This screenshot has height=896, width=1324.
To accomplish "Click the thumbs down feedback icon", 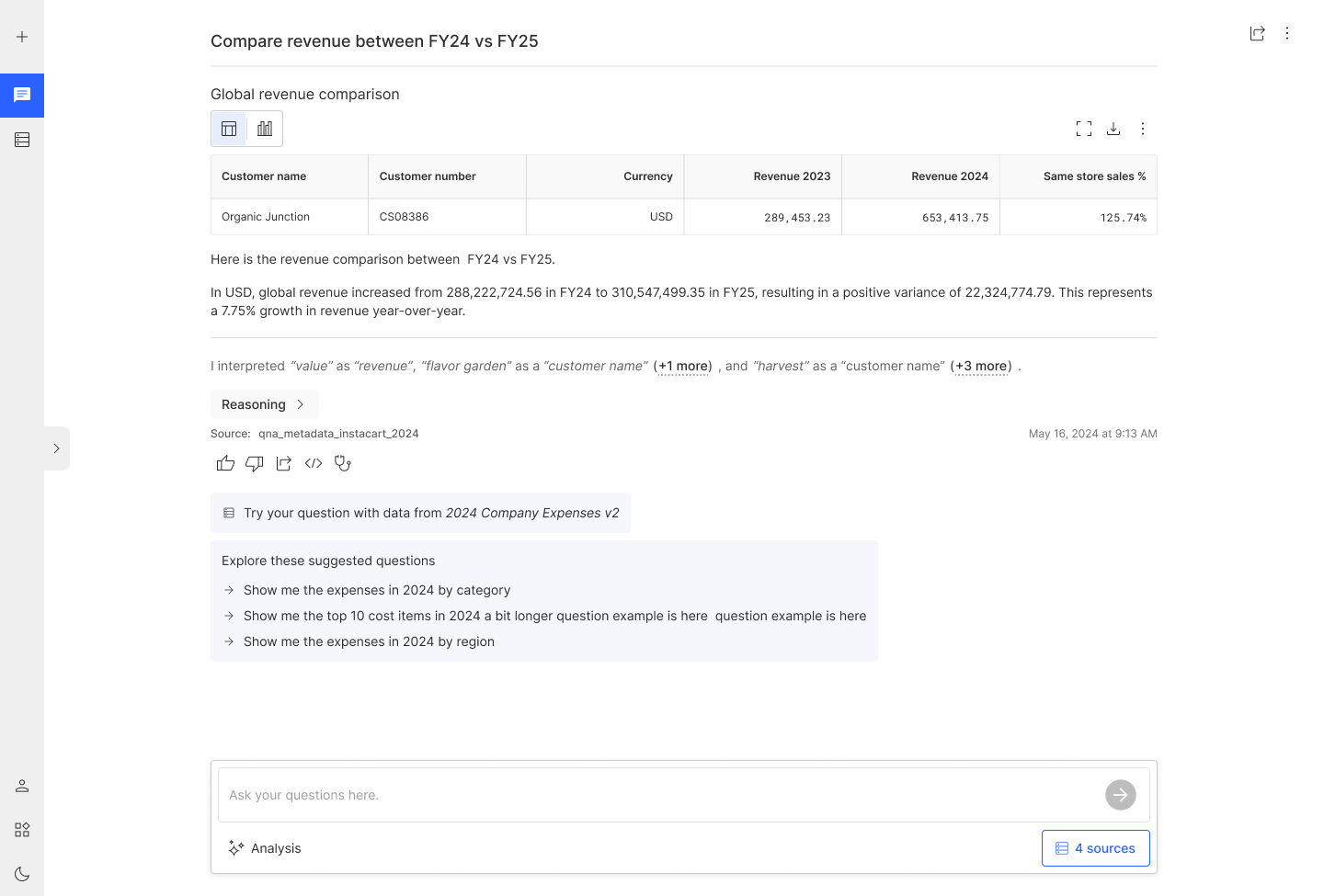I will click(x=255, y=463).
